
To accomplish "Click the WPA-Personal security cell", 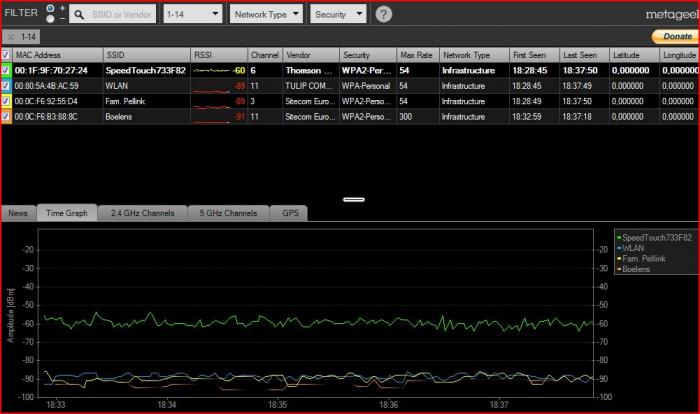I will pos(366,86).
